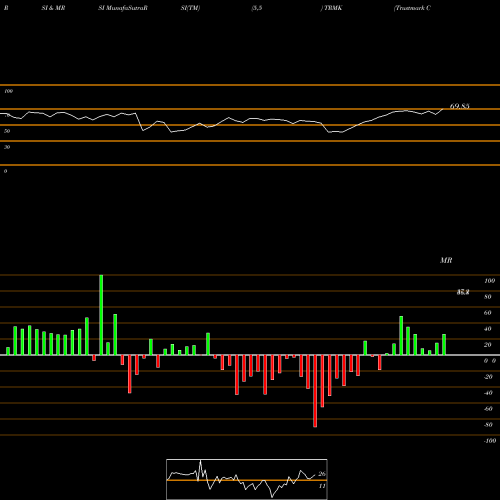
Task: Click the 'SI(TM)' header text
Action: [190, 8]
